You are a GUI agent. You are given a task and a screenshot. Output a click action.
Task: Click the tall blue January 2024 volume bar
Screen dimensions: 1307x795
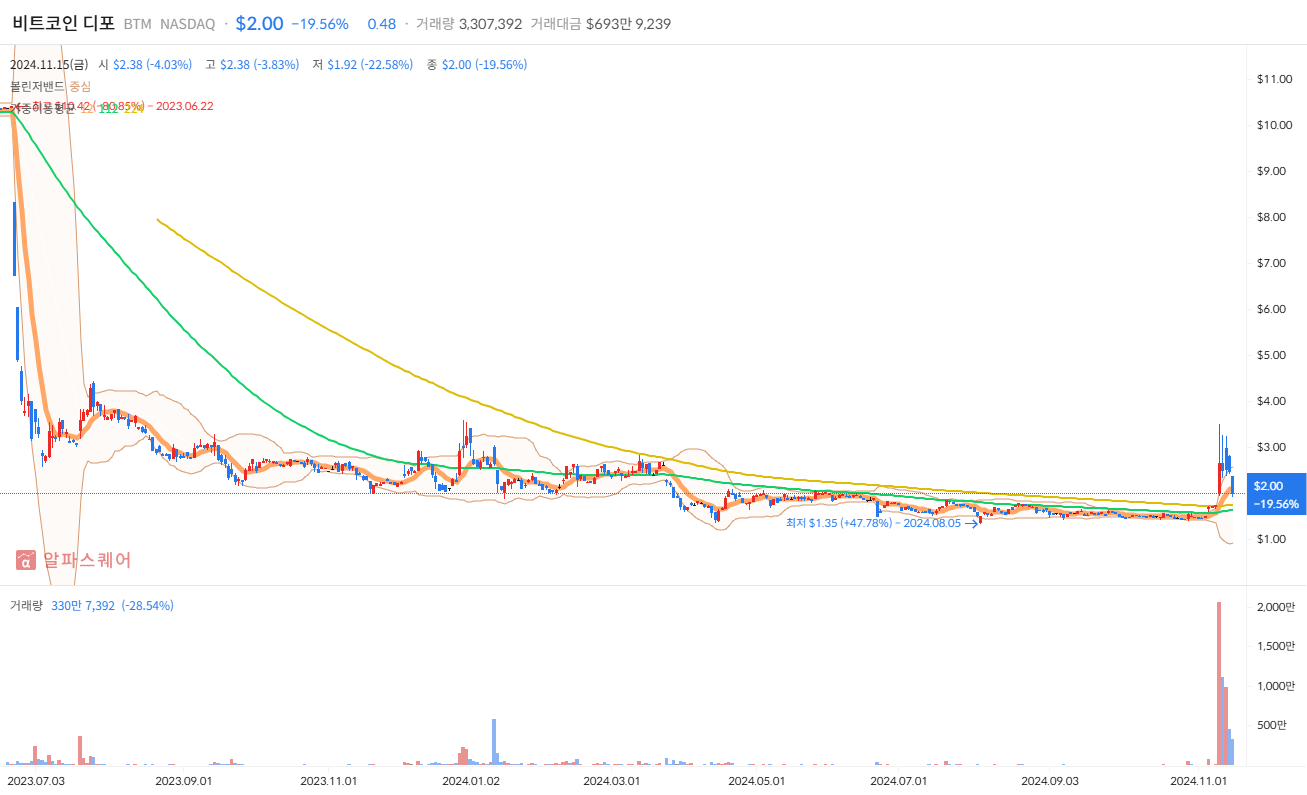494,743
